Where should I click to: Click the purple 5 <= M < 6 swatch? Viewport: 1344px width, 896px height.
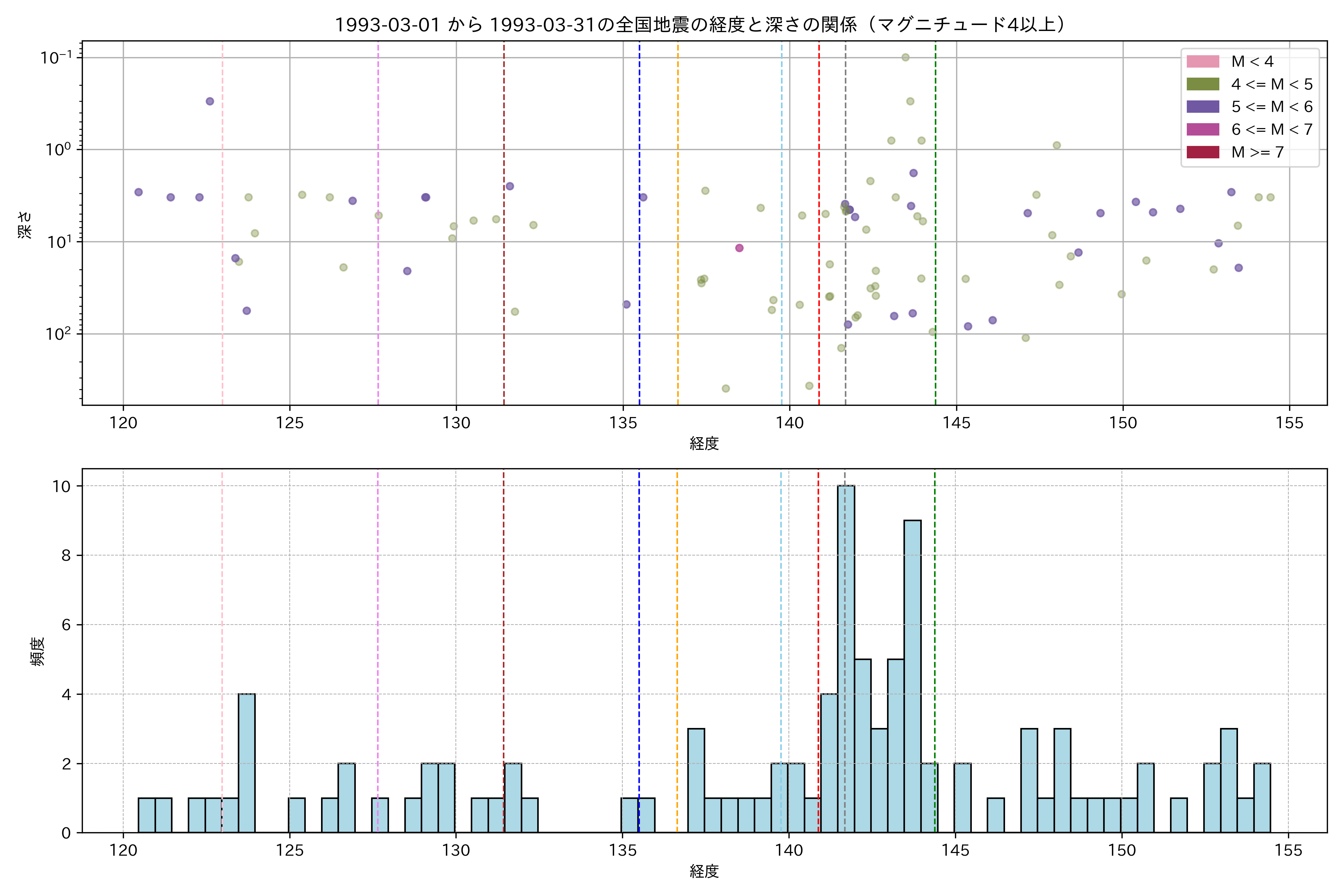point(1202,106)
